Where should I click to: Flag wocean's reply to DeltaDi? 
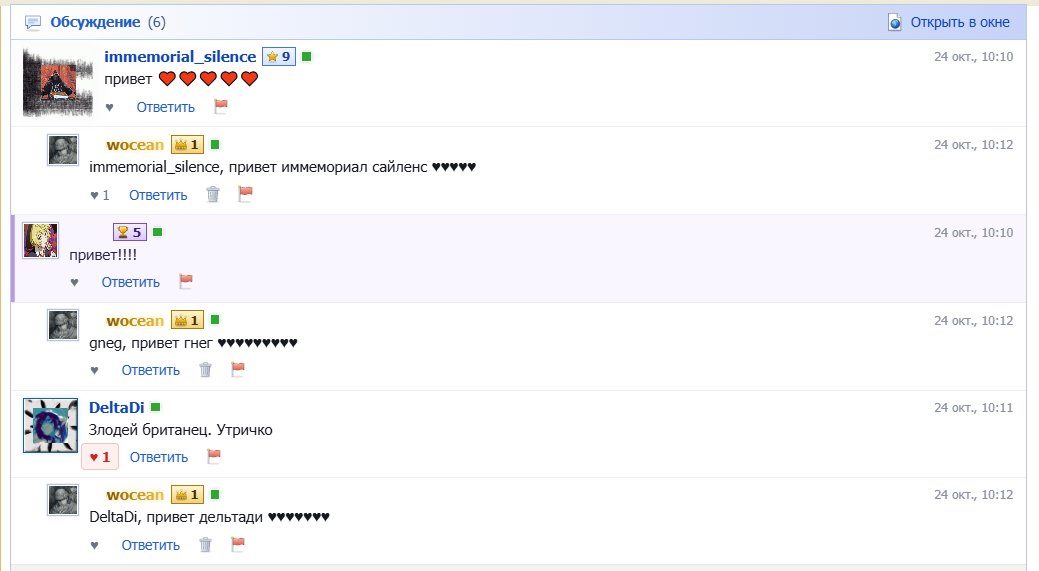tap(238, 544)
